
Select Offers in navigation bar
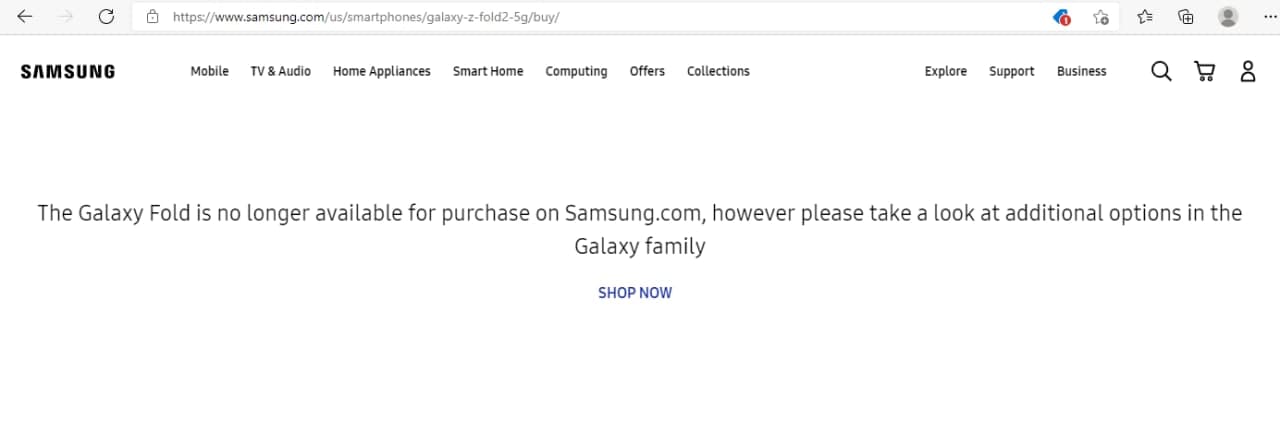[647, 71]
